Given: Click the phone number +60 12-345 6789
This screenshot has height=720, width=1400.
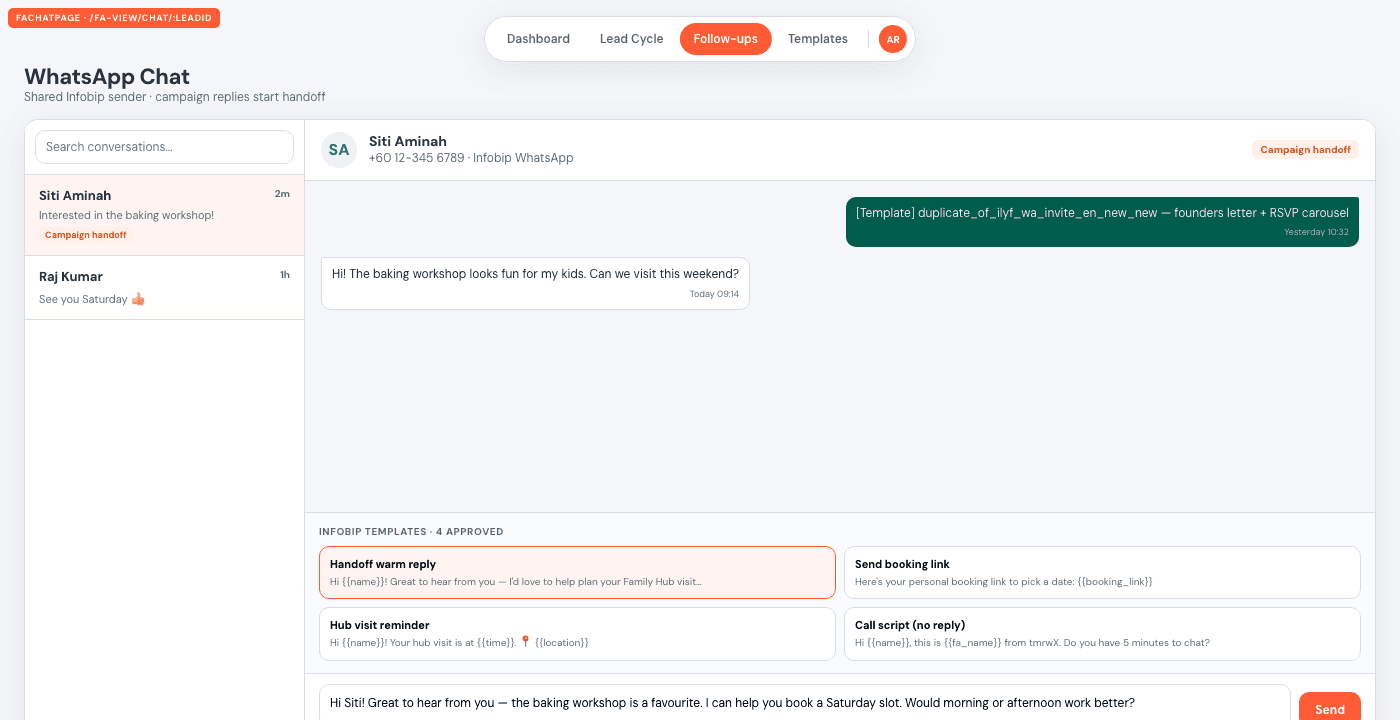Looking at the screenshot, I should 416,158.
